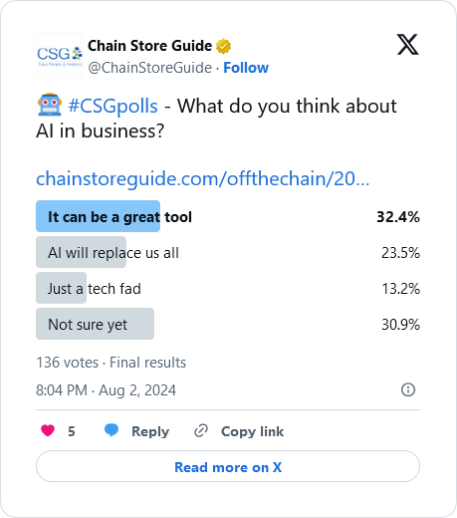
Task: Open the #CSGpolls hashtag link
Action: coord(113,106)
